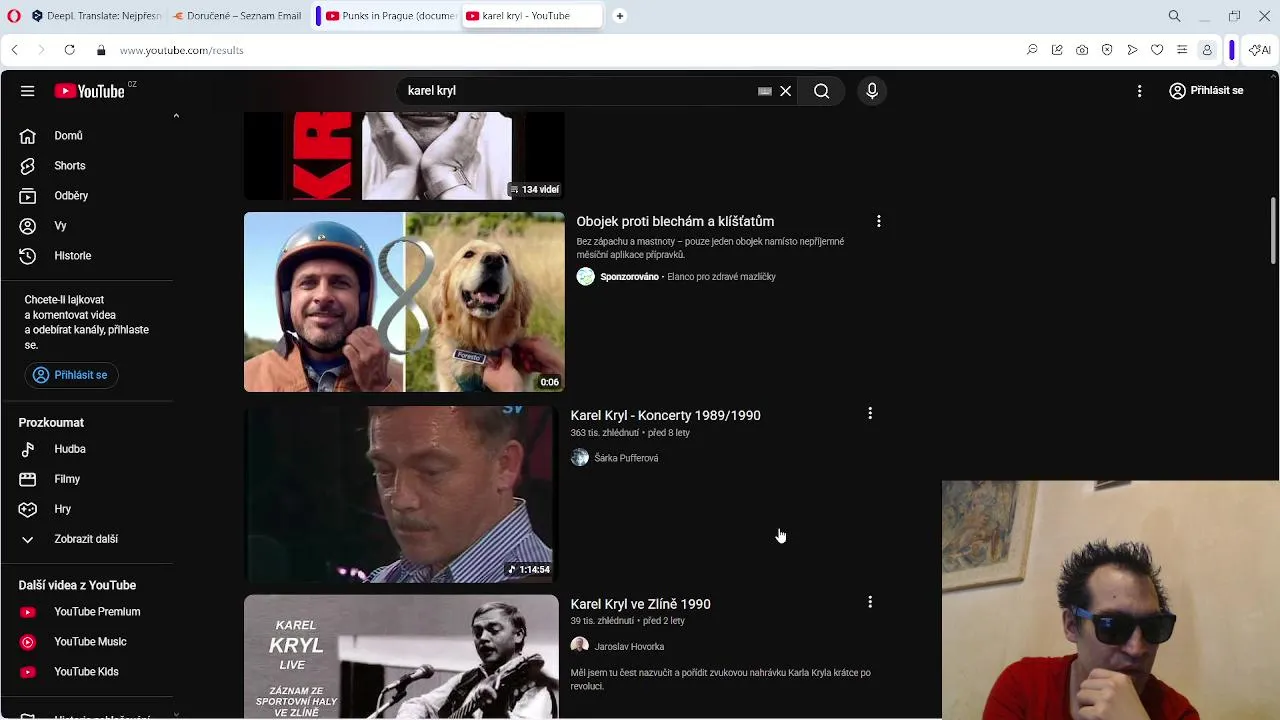Image resolution: width=1280 pixels, height=720 pixels.
Task: Open Jaroslav Hovorka channel avatar
Action: (x=580, y=646)
